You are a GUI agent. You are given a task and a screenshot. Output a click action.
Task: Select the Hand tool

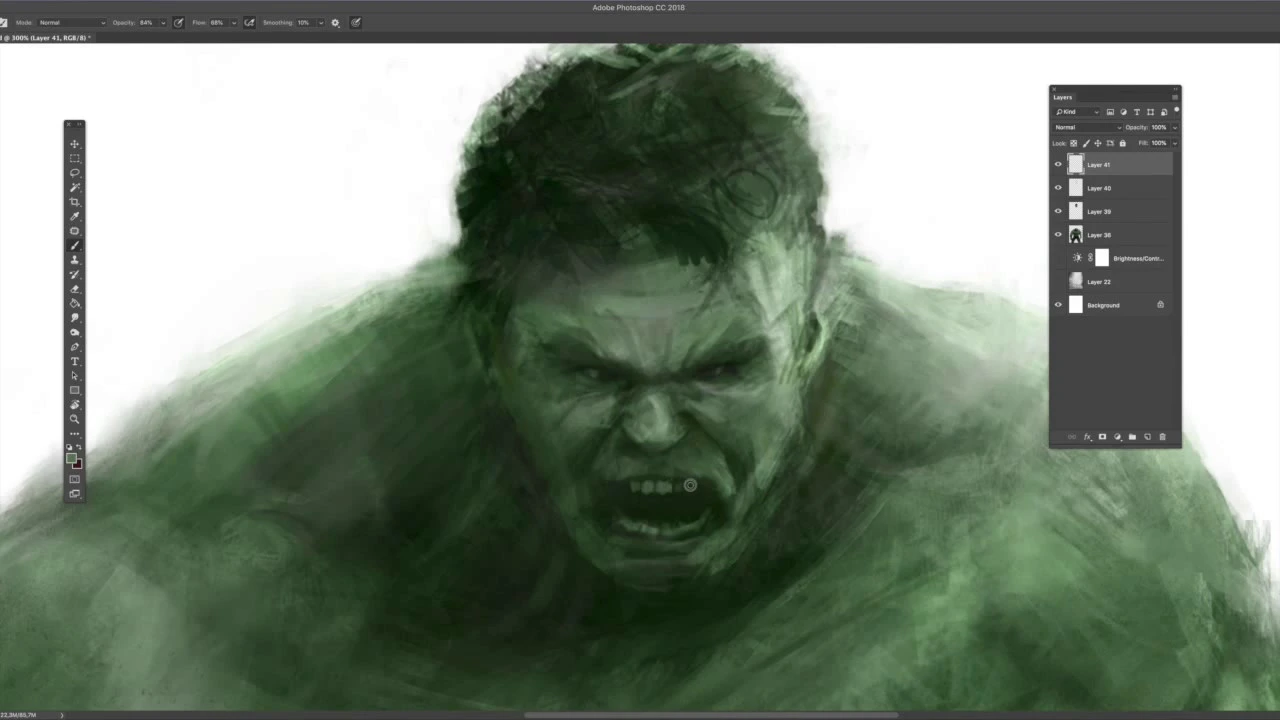click(x=75, y=405)
